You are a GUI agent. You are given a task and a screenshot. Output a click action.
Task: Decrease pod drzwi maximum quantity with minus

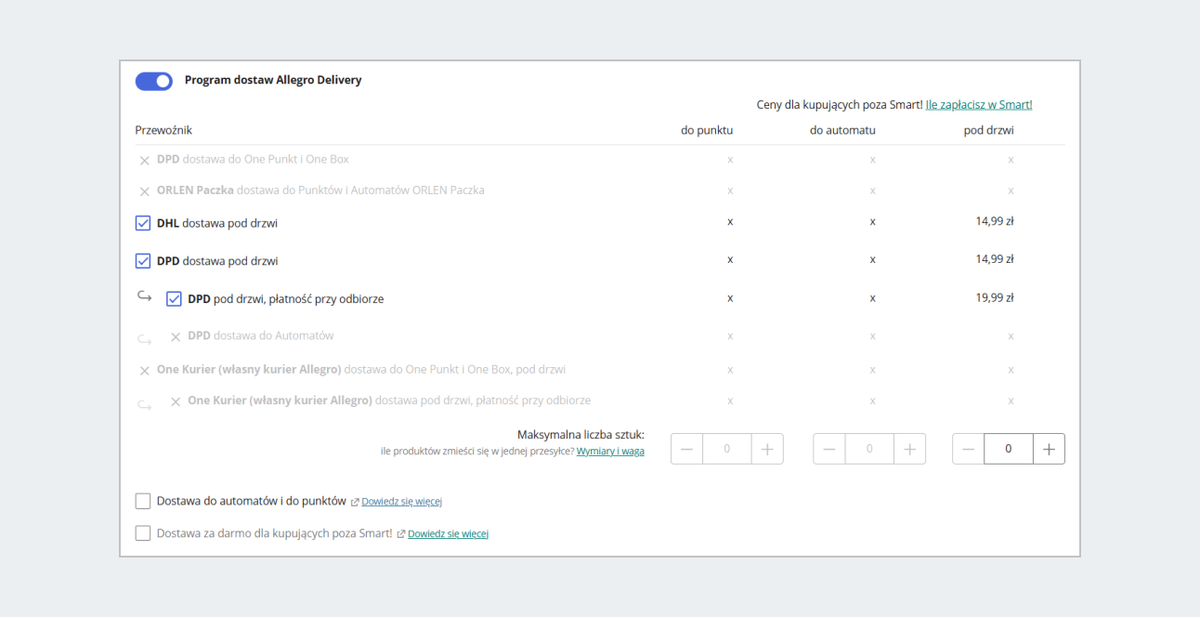pyautogui.click(x=968, y=449)
